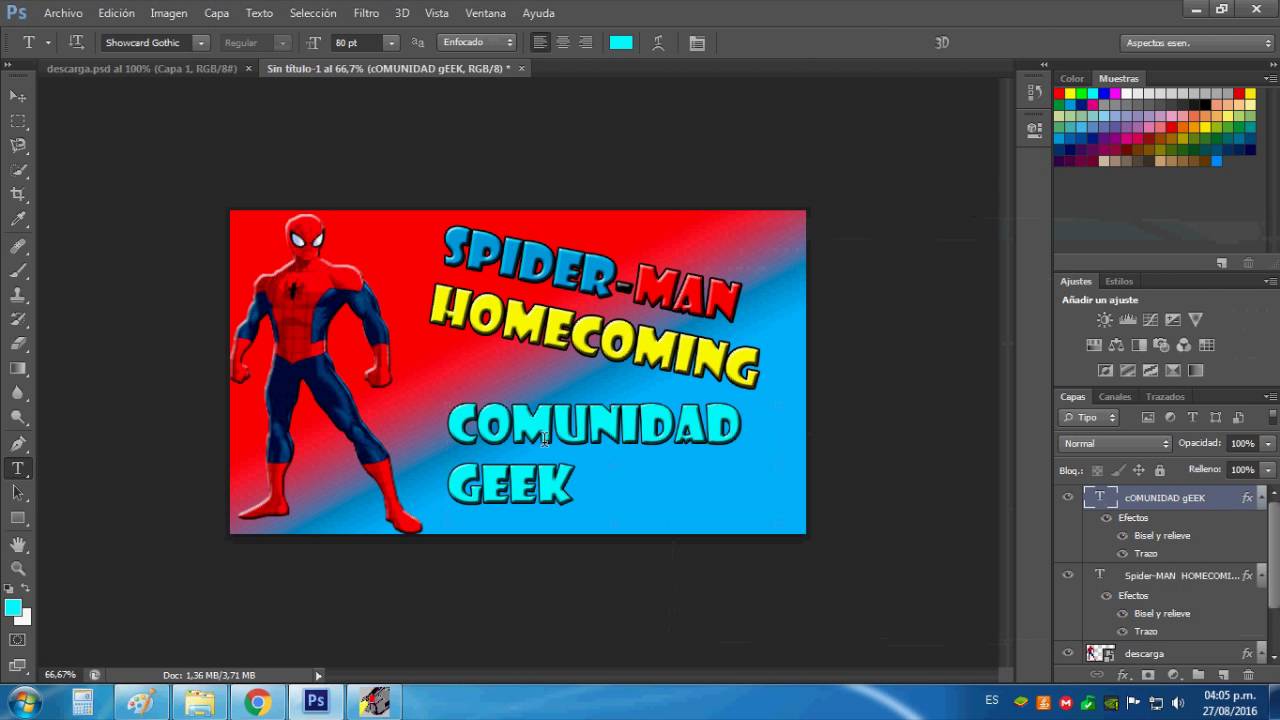Screen dimensions: 1280x720
Task: Open the Capa menu
Action: [216, 13]
